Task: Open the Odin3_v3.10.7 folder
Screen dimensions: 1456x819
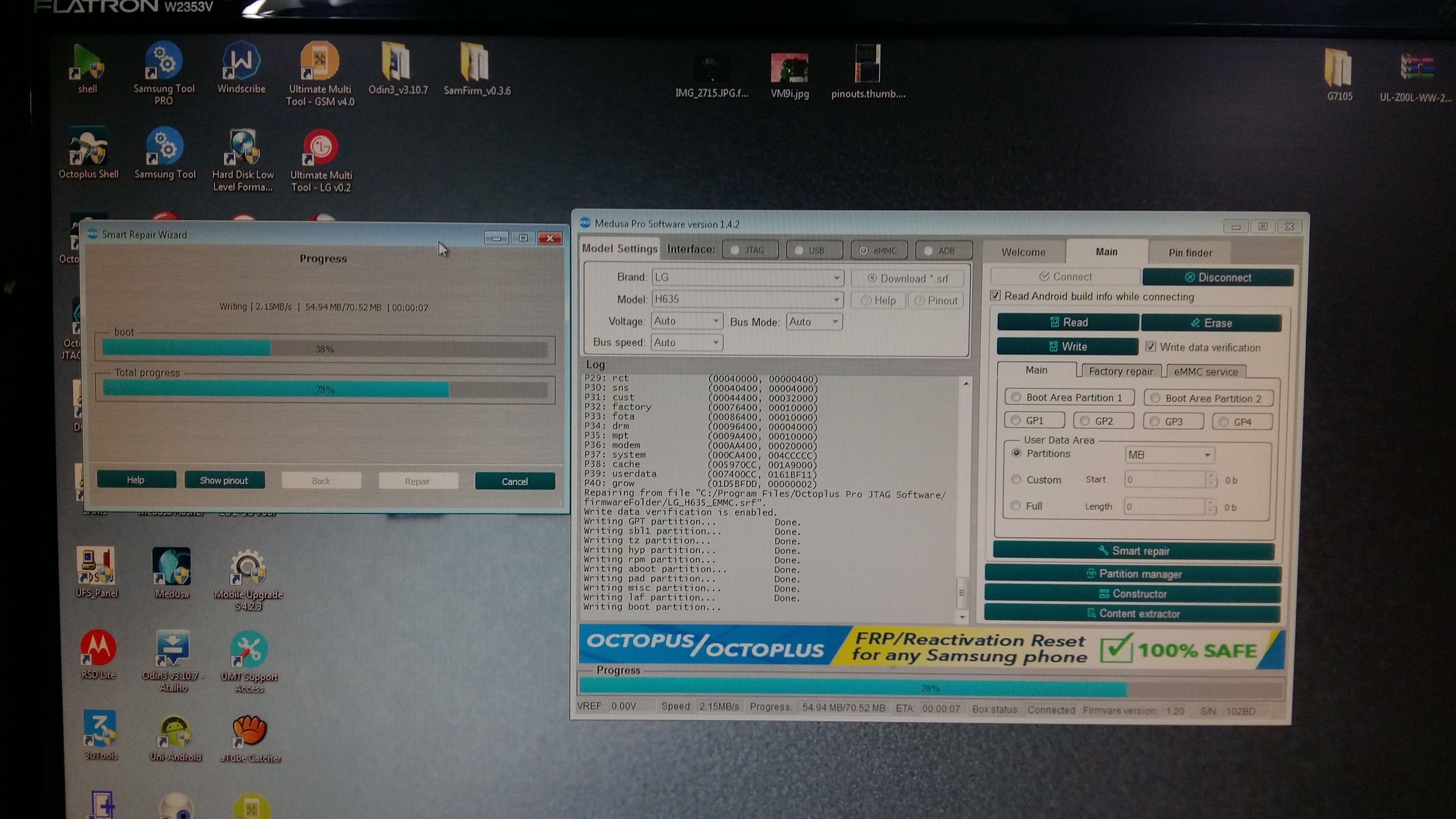Action: pos(398,68)
